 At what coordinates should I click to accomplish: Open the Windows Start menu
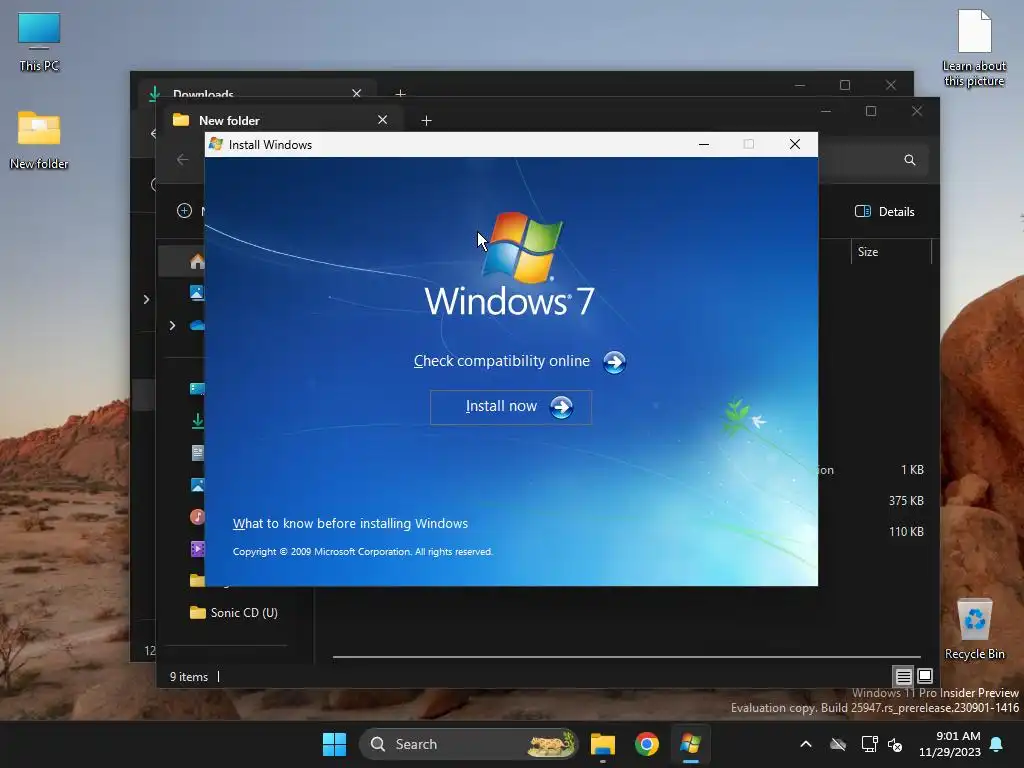pyautogui.click(x=334, y=744)
